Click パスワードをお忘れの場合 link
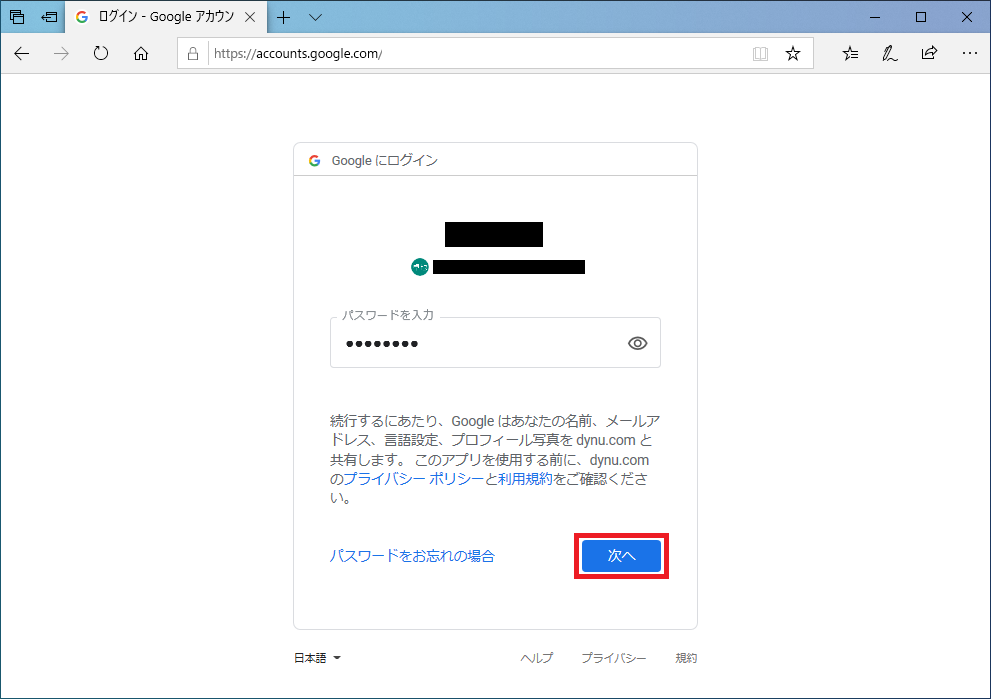 (412, 556)
